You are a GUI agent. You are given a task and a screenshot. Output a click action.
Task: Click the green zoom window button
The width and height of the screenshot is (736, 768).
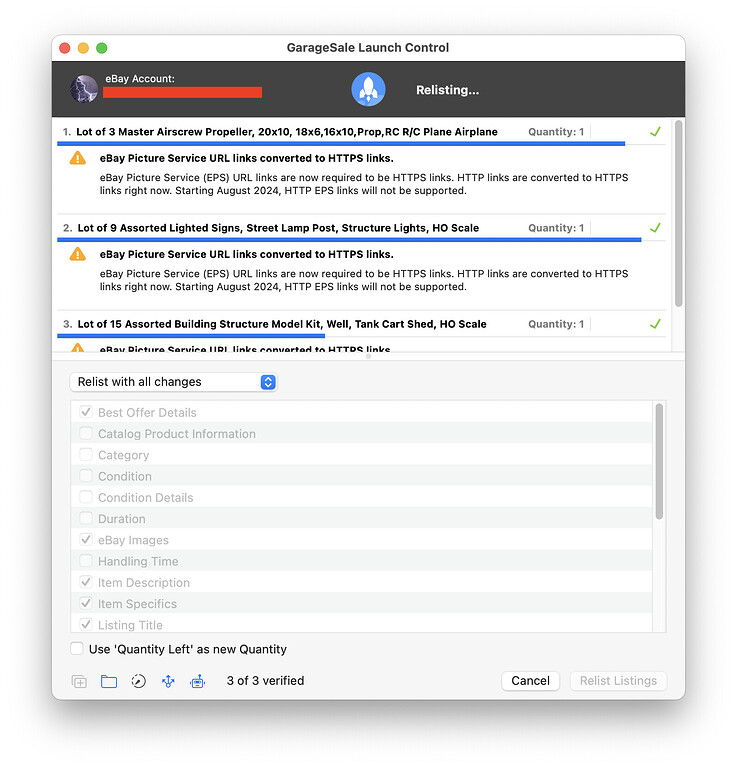click(x=101, y=48)
